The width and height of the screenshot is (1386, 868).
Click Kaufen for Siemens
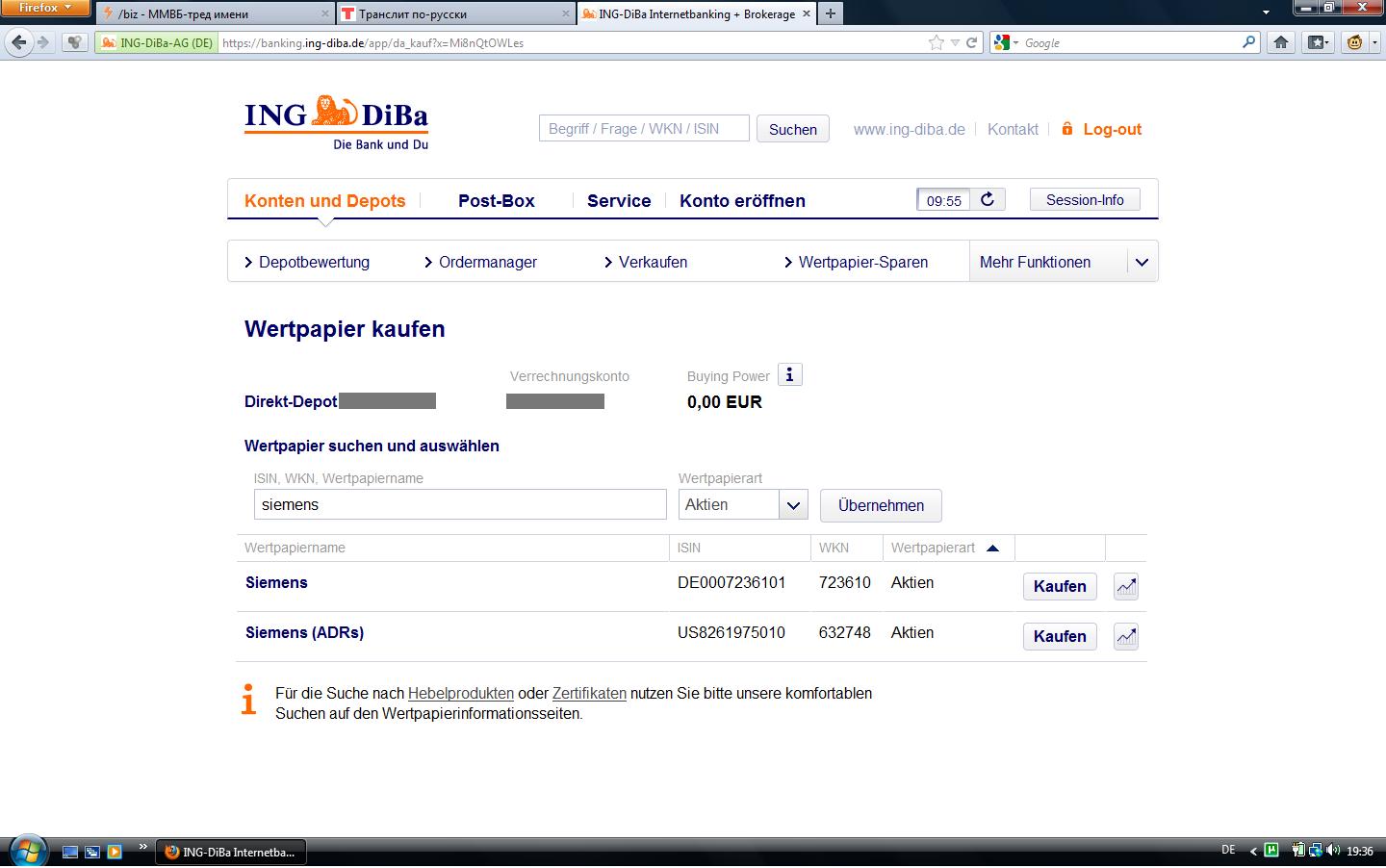1059,586
